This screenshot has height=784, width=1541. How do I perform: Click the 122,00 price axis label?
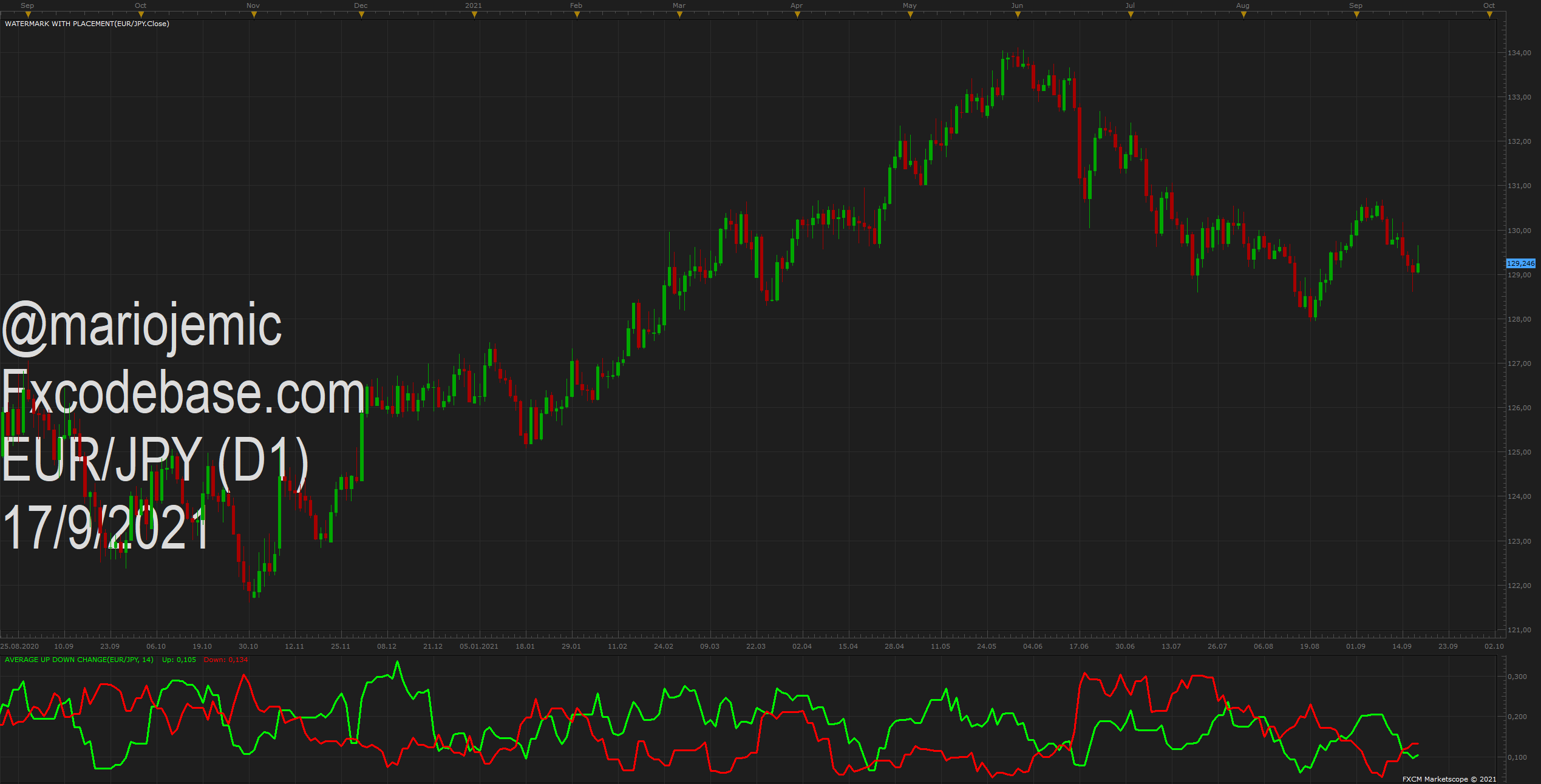pyautogui.click(x=1520, y=586)
